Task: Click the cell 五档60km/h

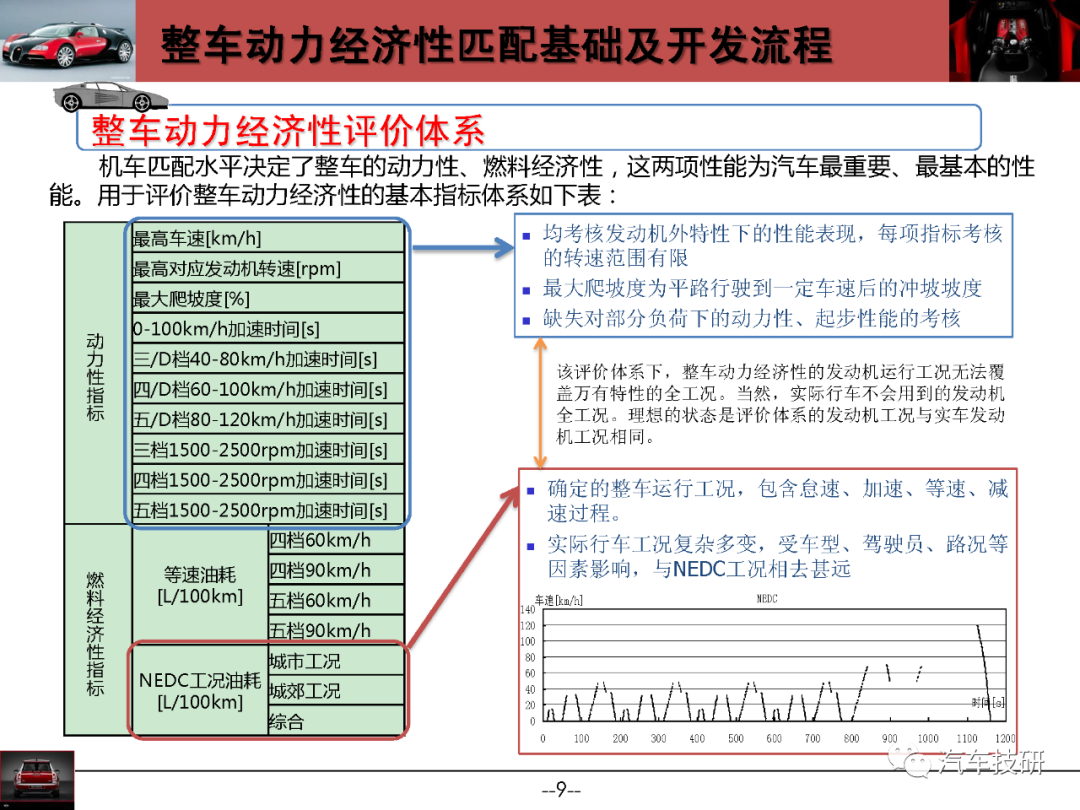Action: [x=335, y=601]
